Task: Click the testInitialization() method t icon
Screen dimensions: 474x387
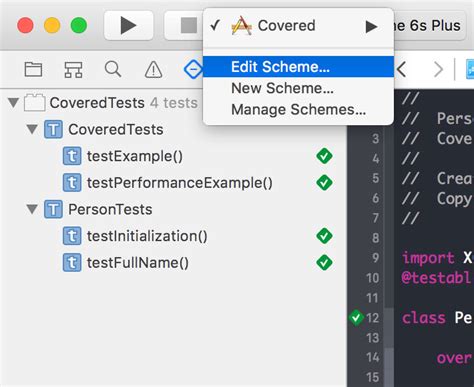Action: (72, 236)
